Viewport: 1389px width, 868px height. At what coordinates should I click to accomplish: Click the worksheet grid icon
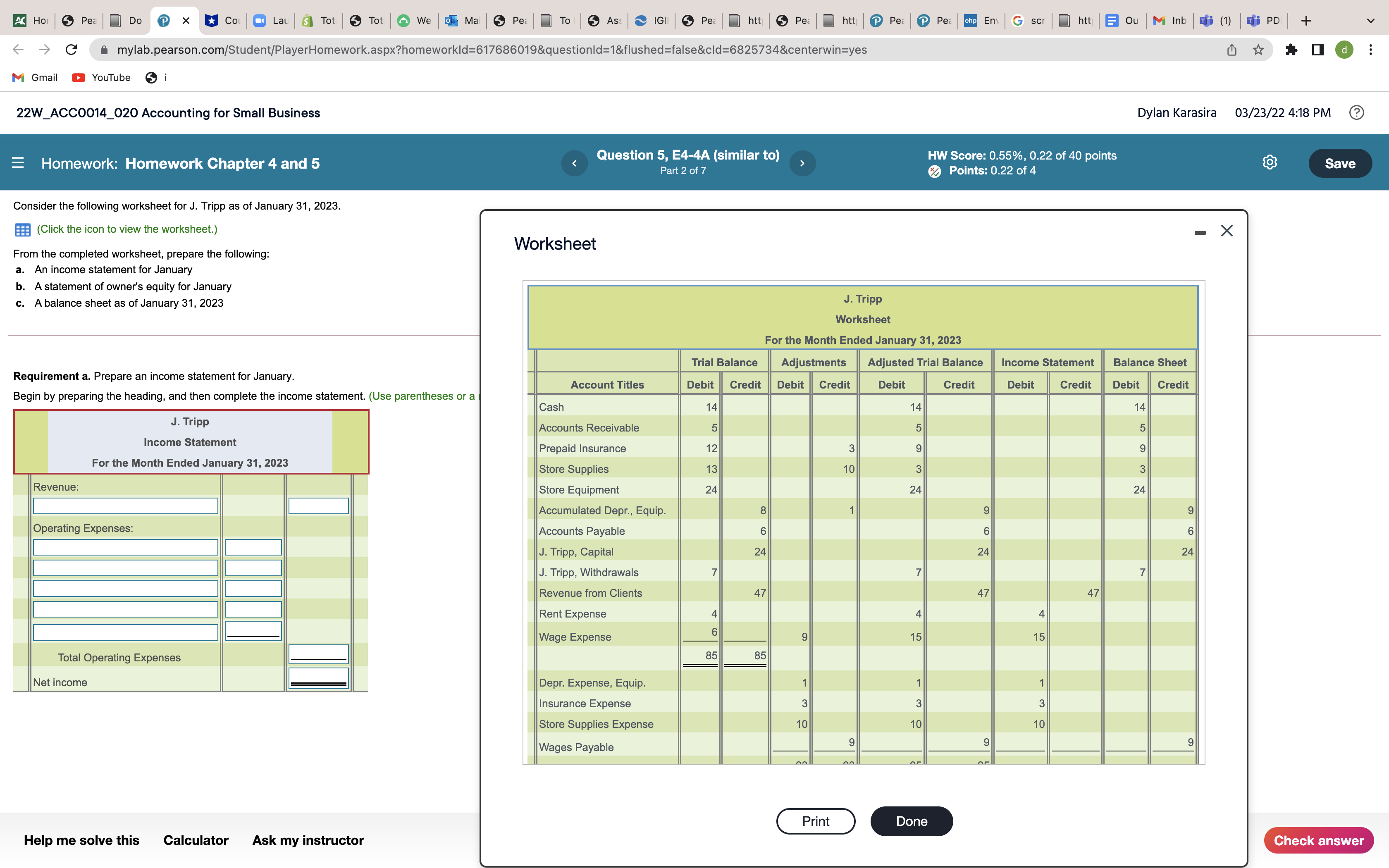[22, 230]
